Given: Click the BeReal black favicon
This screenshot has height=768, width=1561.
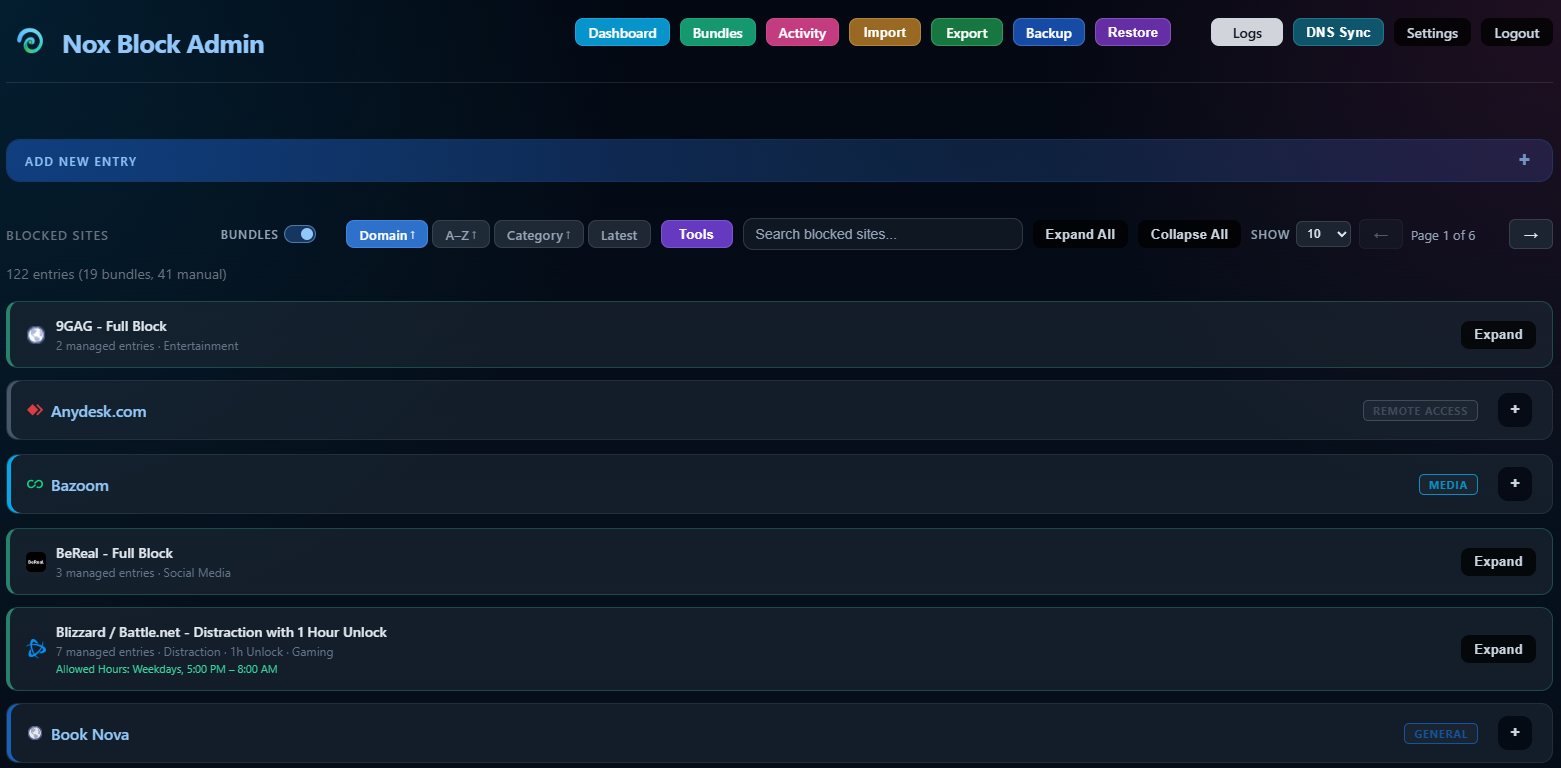Looking at the screenshot, I should [x=36, y=562].
